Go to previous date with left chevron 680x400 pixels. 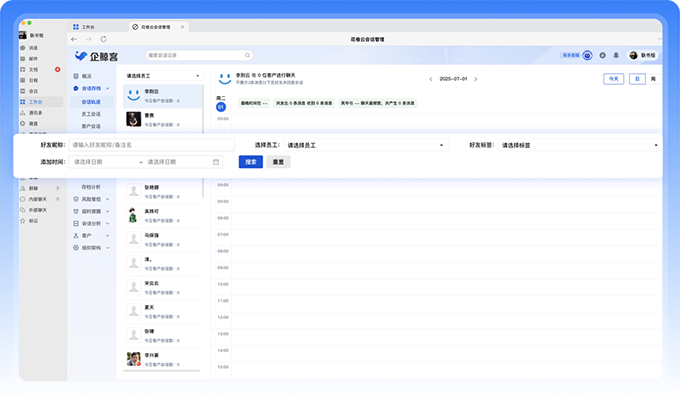tap(431, 78)
